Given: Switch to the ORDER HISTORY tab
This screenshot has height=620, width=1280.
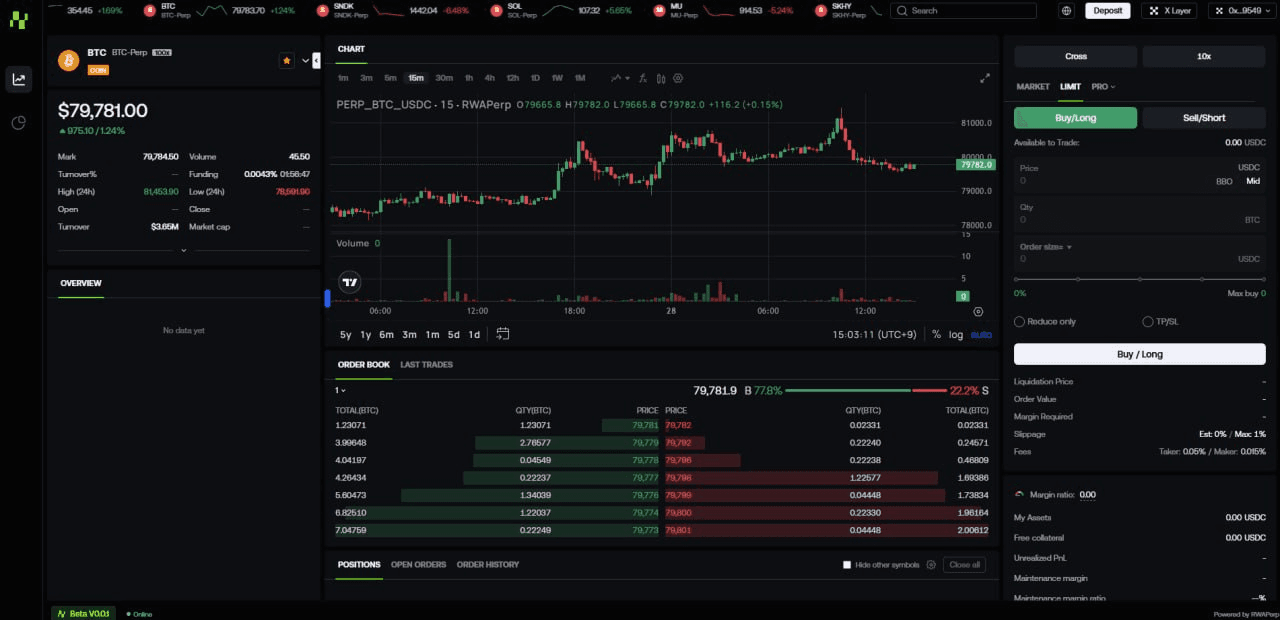Looking at the screenshot, I should click(488, 565).
